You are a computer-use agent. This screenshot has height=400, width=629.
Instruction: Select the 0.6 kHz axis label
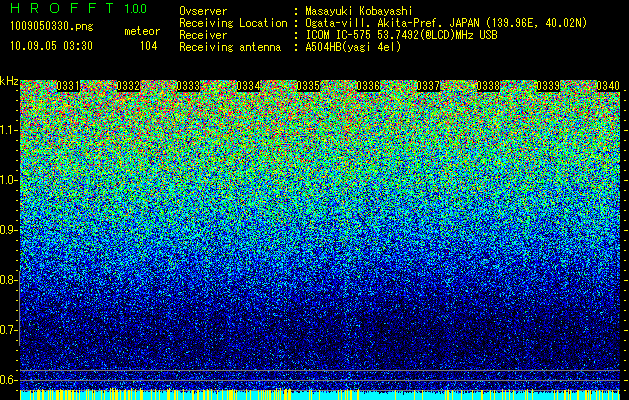[x=8, y=380]
